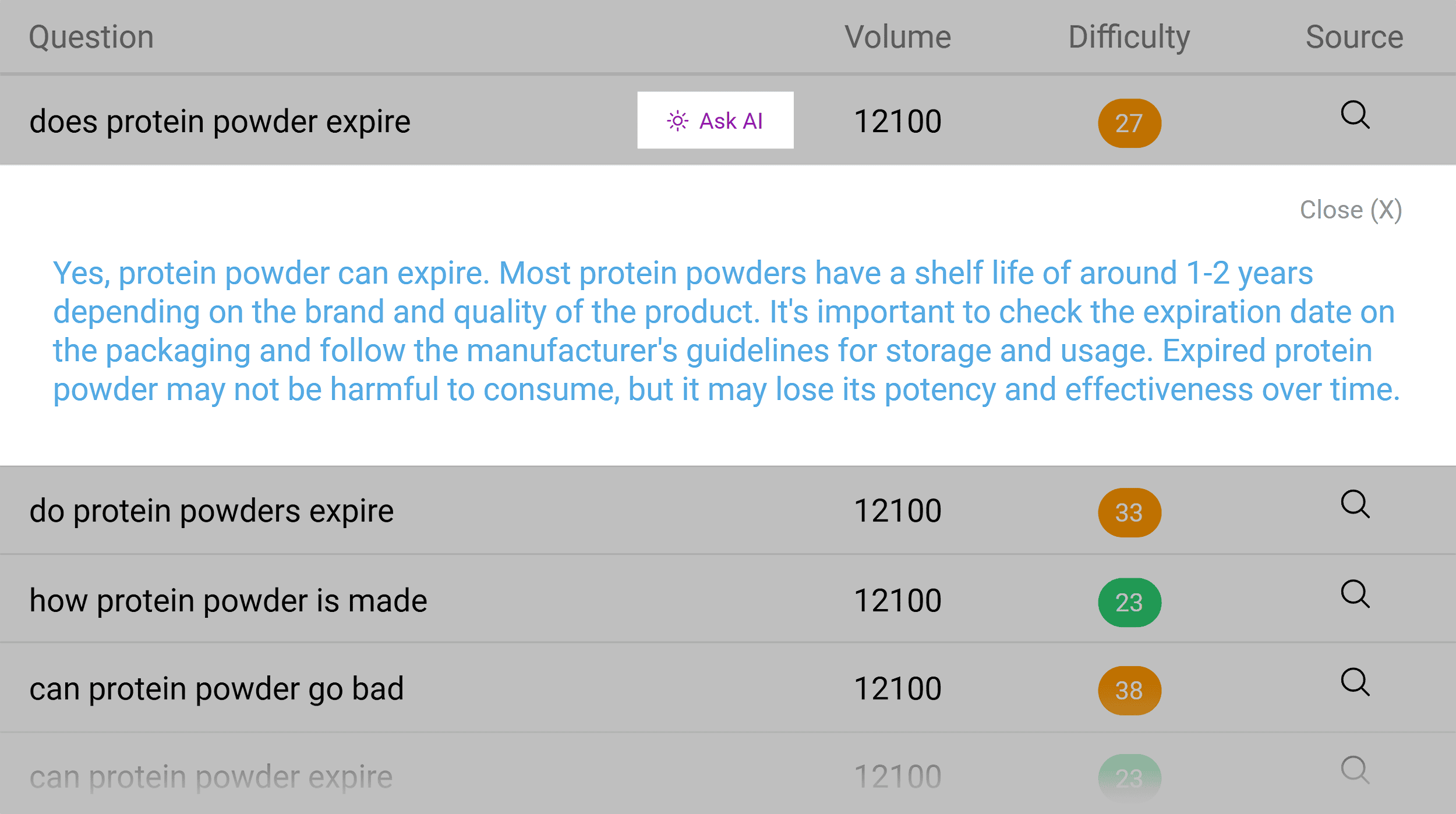The height and width of the screenshot is (814, 1456).
Task: Click source magnifier for 'can protein powder expire'
Action: pyautogui.click(x=1355, y=770)
